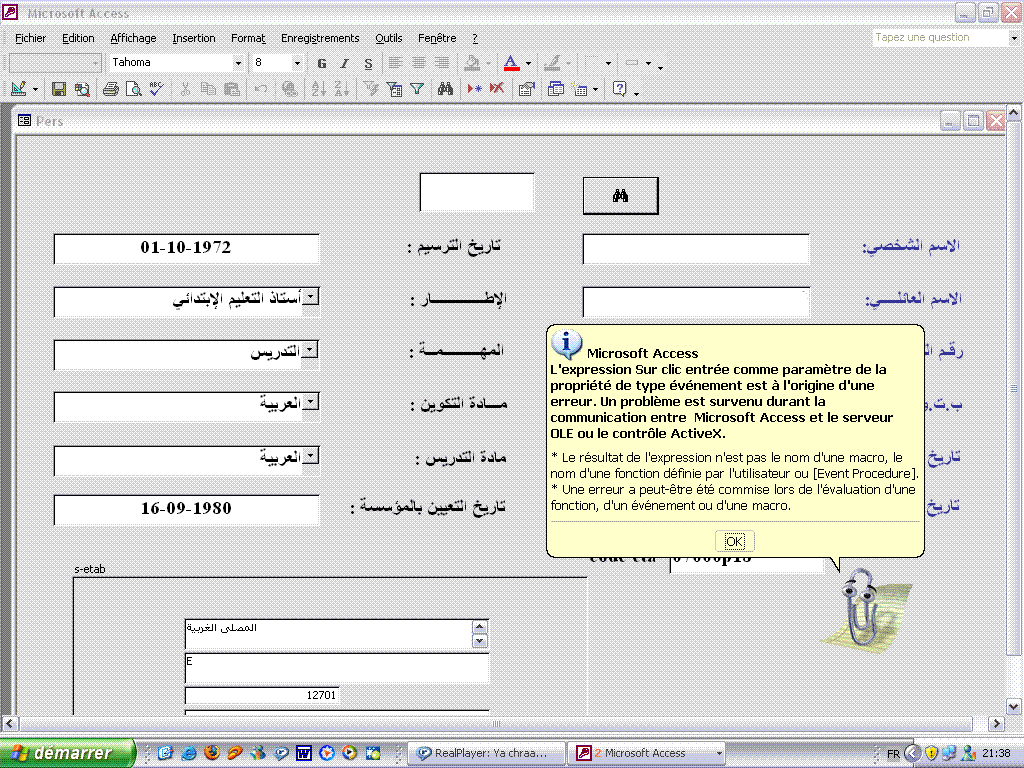Click the Save disk icon in toolbar
Viewport: 1024px width, 768px height.
(x=59, y=89)
